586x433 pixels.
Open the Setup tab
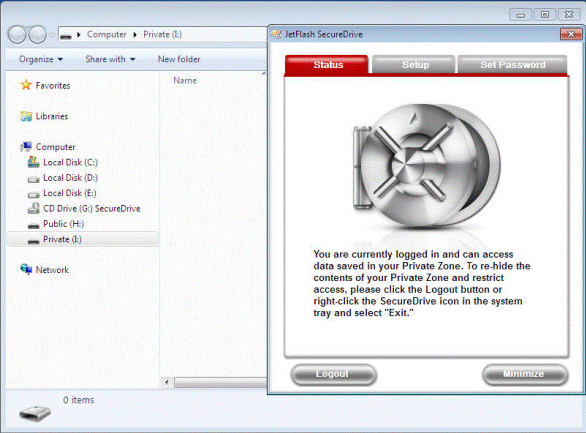pyautogui.click(x=414, y=65)
